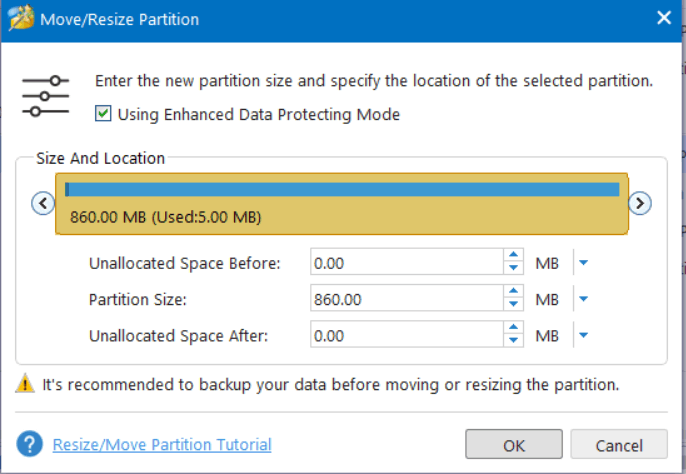The image size is (686, 474).
Task: Click the MiniTool app icon in title bar
Action: (21, 18)
